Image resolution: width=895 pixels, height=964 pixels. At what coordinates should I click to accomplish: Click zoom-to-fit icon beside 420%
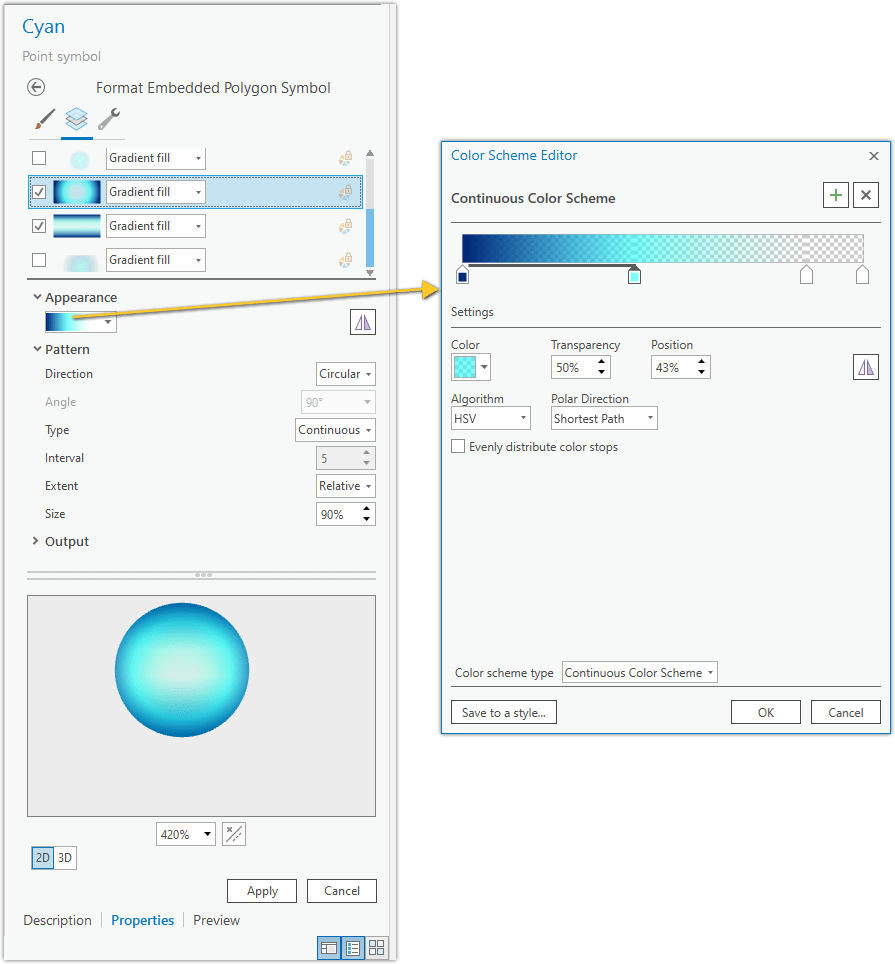(234, 834)
